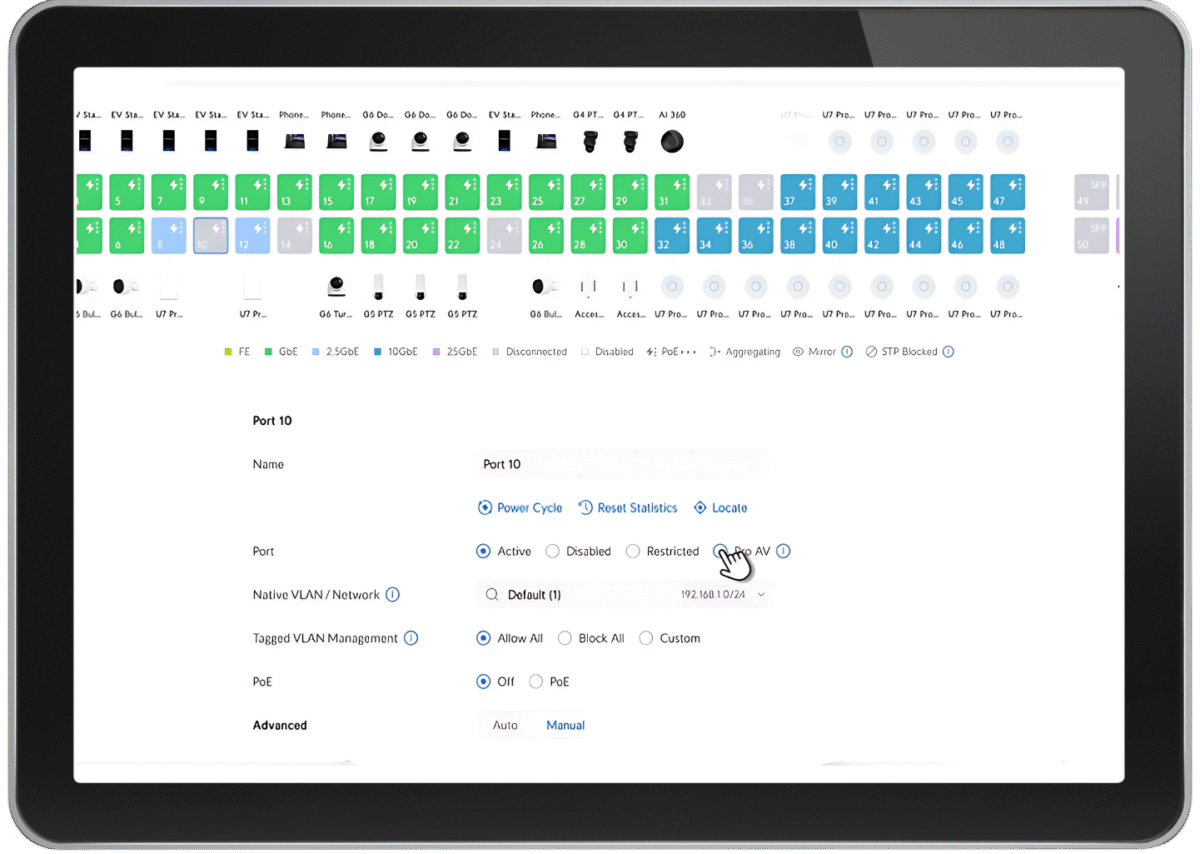Select green port 31 in the switch panel
The width and height of the screenshot is (1200, 854).
[x=671, y=192]
